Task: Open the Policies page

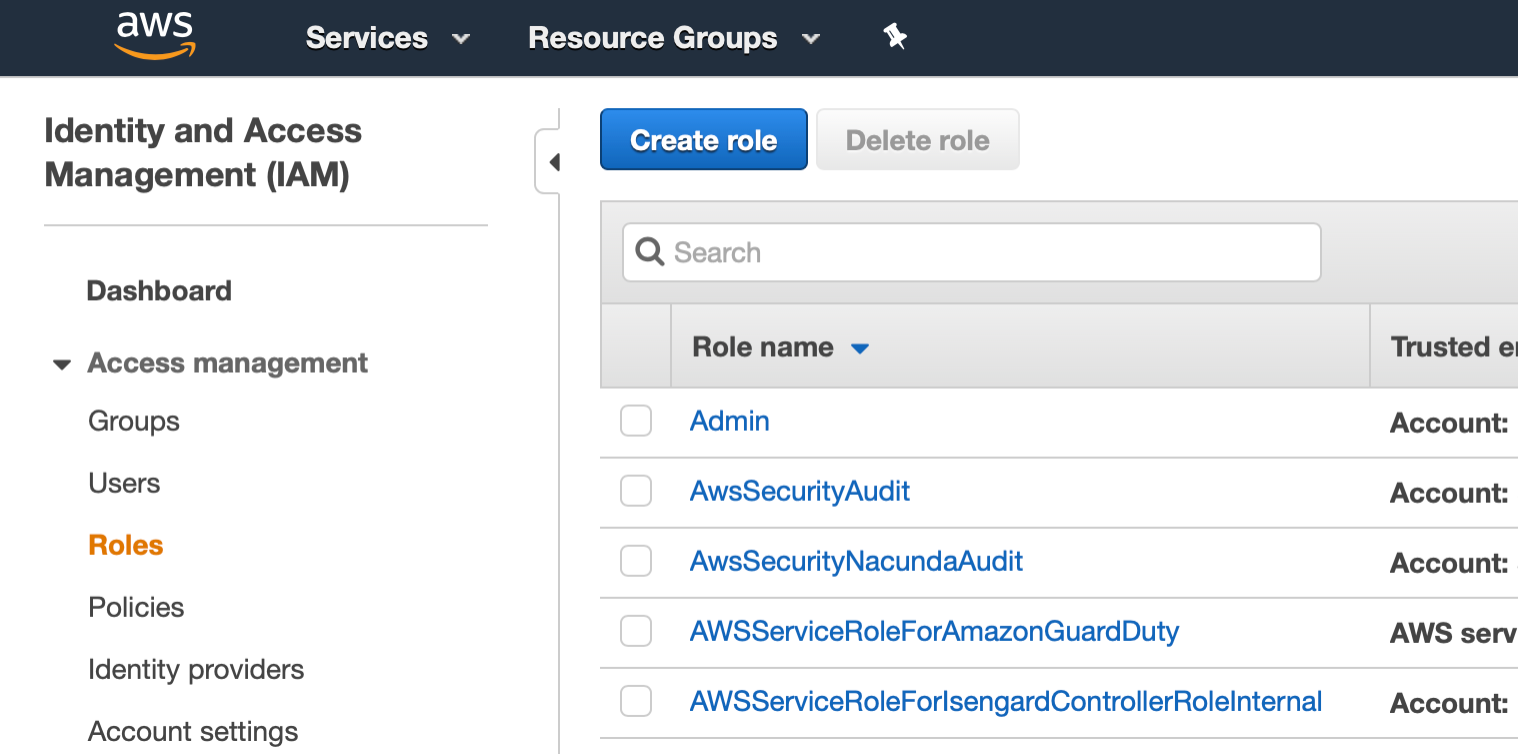Action: click(136, 607)
